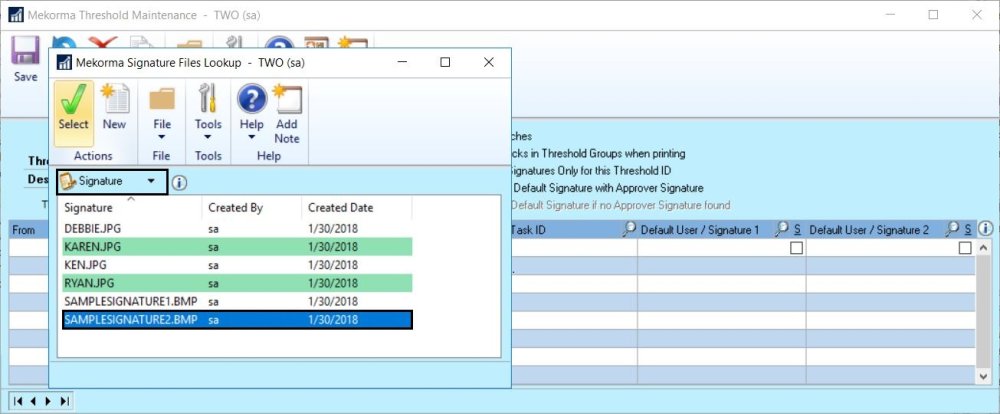Tick the Signature 2 checkbox in first row
1000x414 pixels.
point(966,248)
